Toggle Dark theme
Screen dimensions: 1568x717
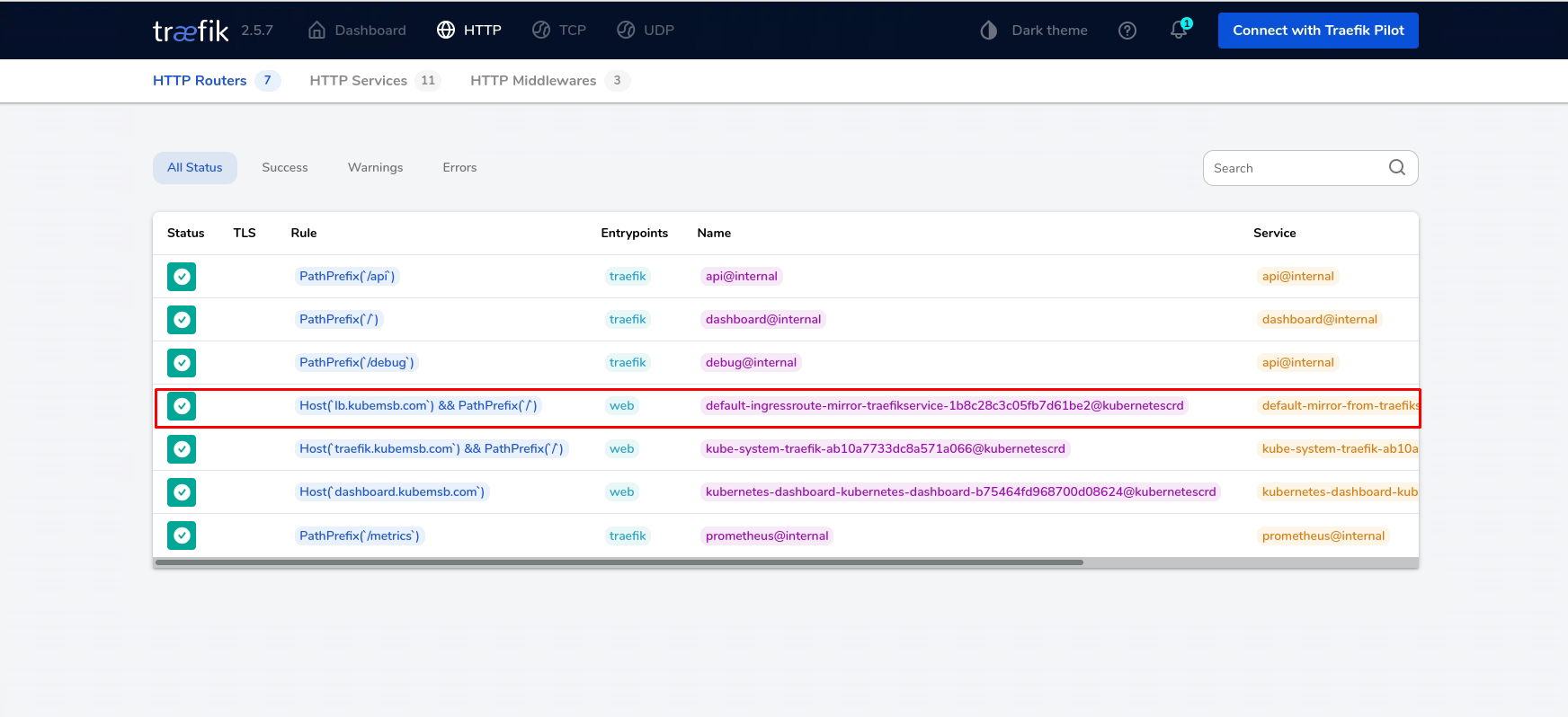pos(1034,31)
